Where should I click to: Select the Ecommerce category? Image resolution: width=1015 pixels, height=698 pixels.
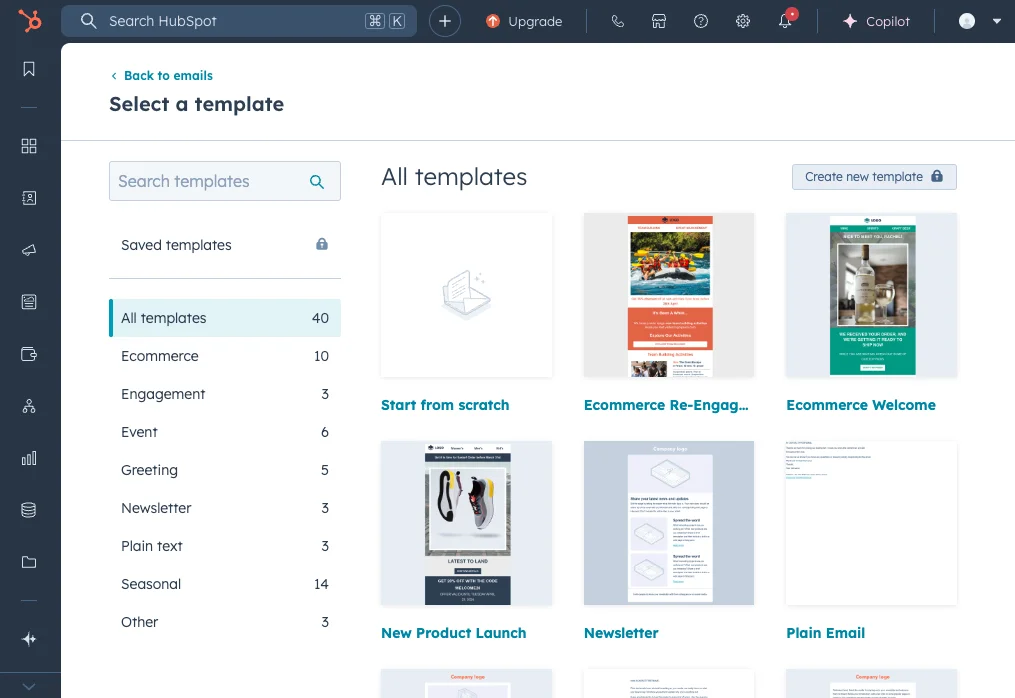point(225,356)
